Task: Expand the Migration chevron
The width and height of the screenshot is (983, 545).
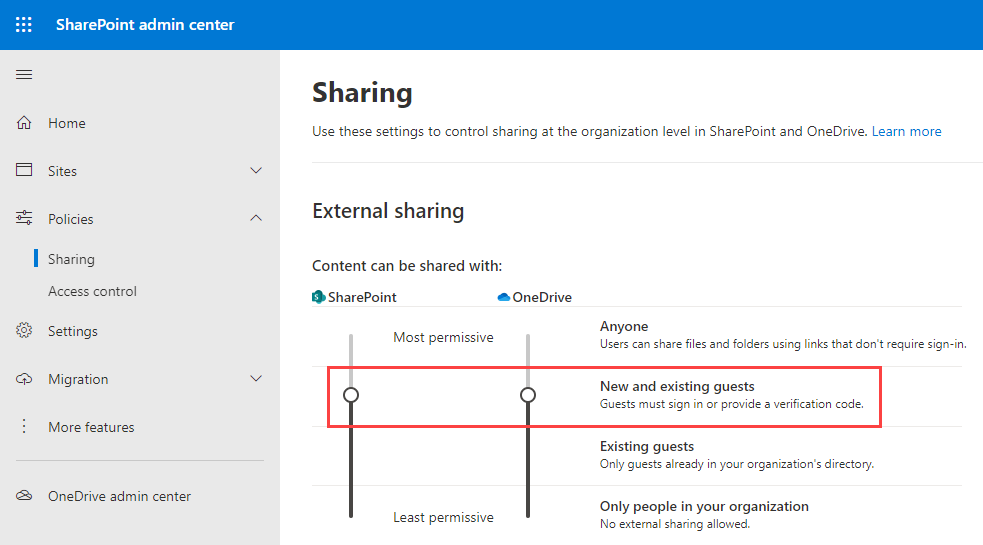Action: (256, 379)
